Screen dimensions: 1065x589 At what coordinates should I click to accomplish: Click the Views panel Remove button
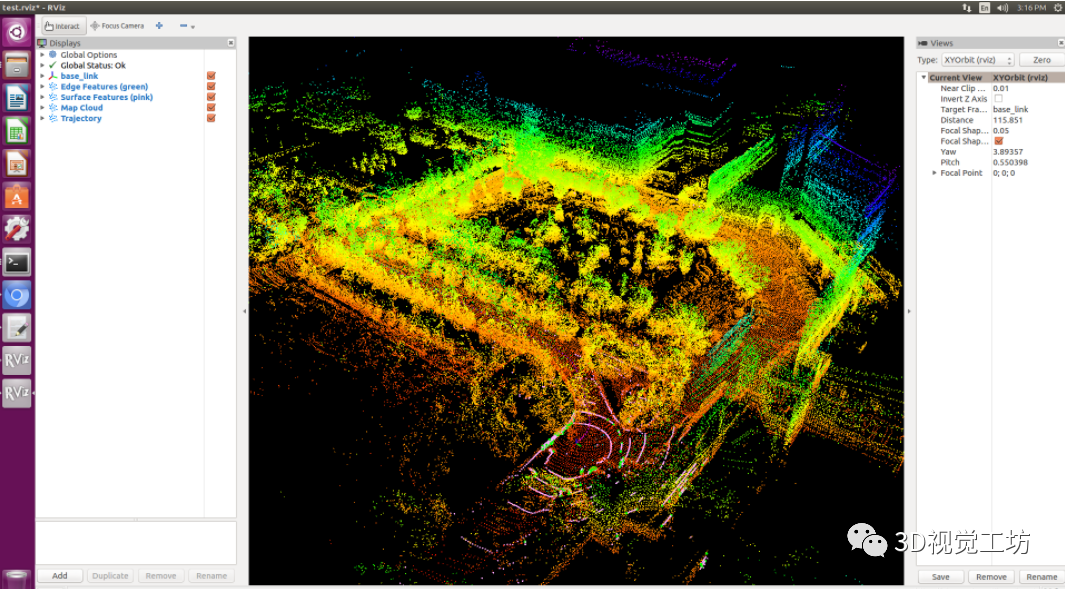coord(991,577)
